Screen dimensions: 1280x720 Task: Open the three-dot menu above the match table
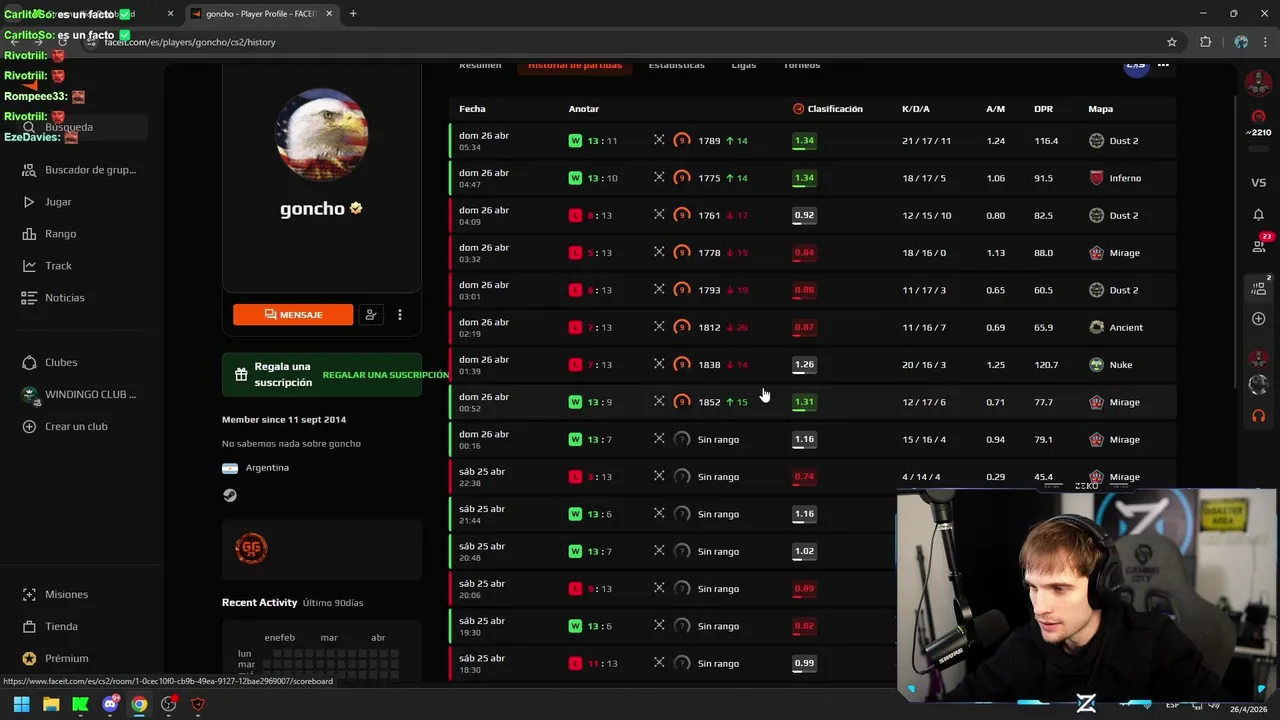point(1163,65)
